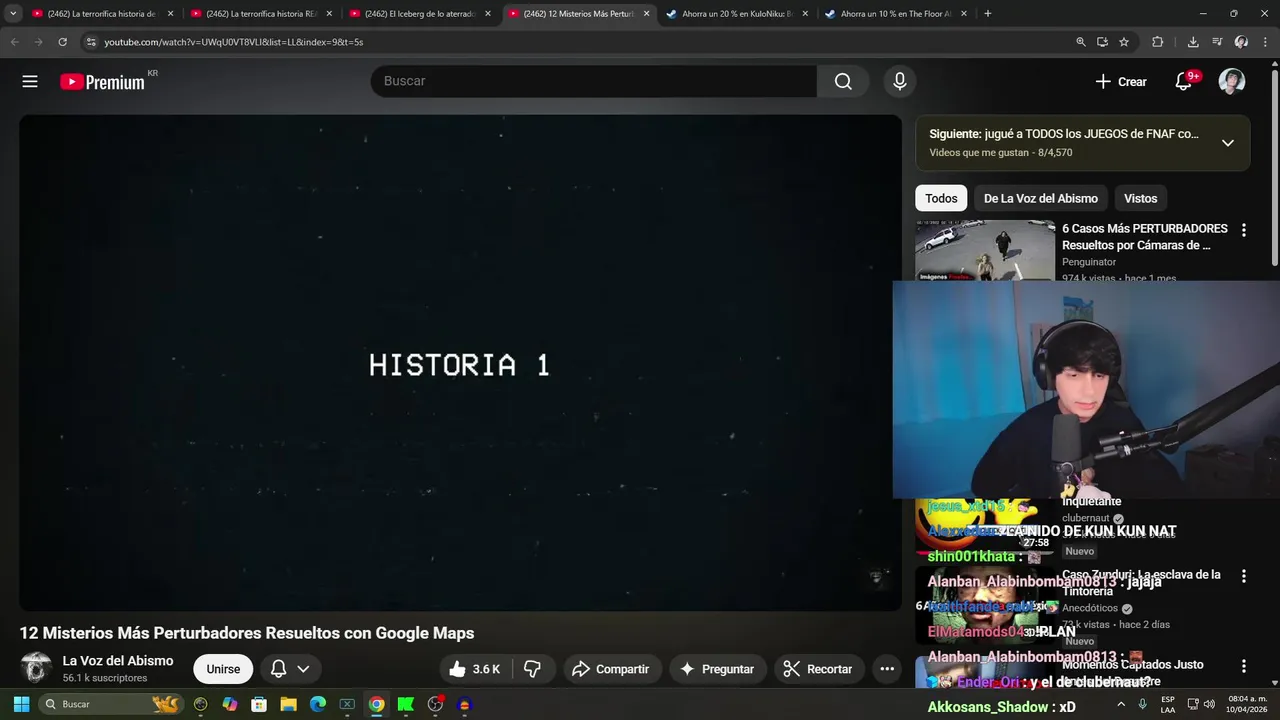Open the tab search dropdown arrow
This screenshot has width=1280, height=720.
click(13, 14)
